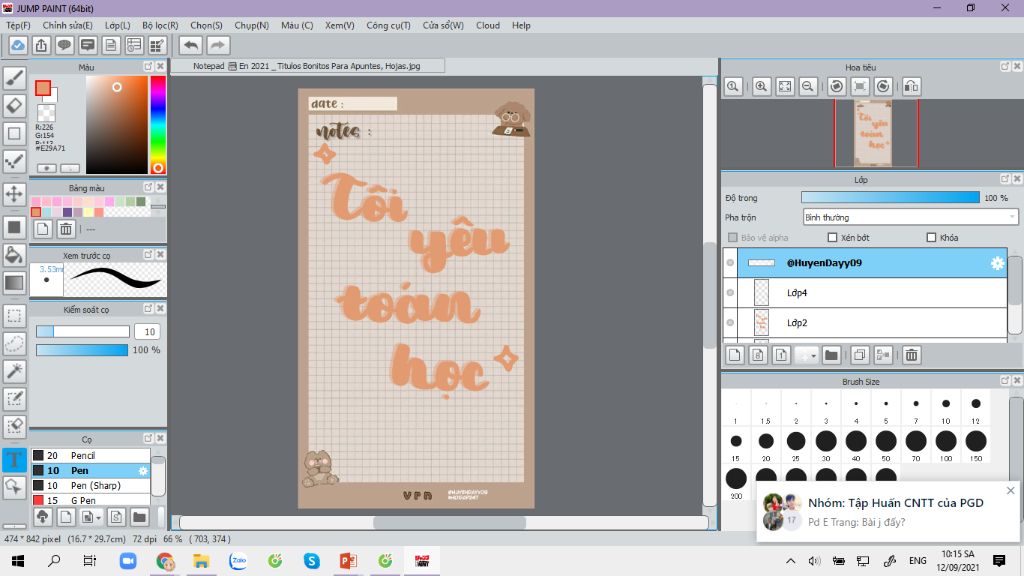Select the Pen (Sharp) brush entry
This screenshot has height=576, width=1024.
pyautogui.click(x=95, y=485)
